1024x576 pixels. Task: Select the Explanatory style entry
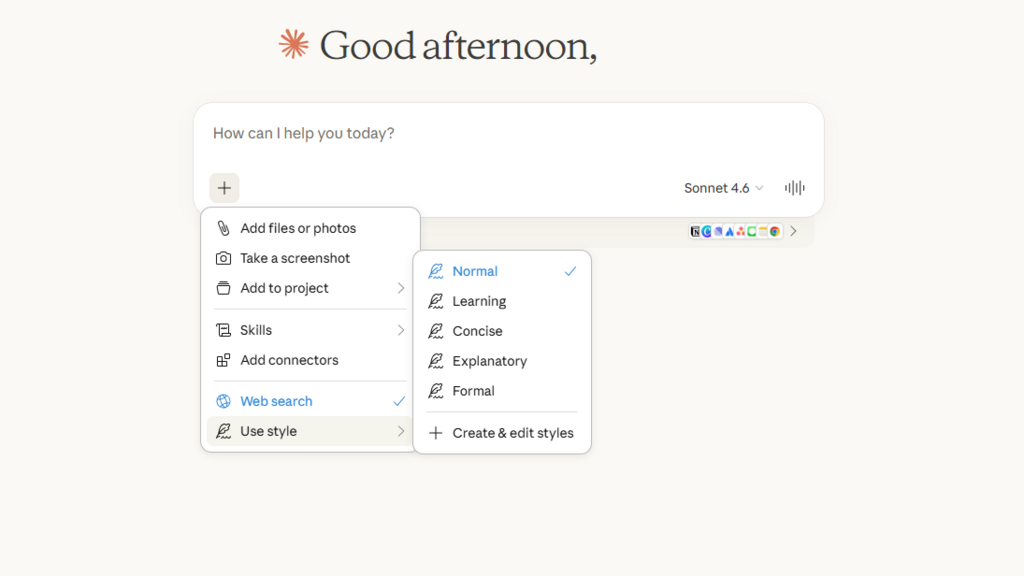[489, 361]
